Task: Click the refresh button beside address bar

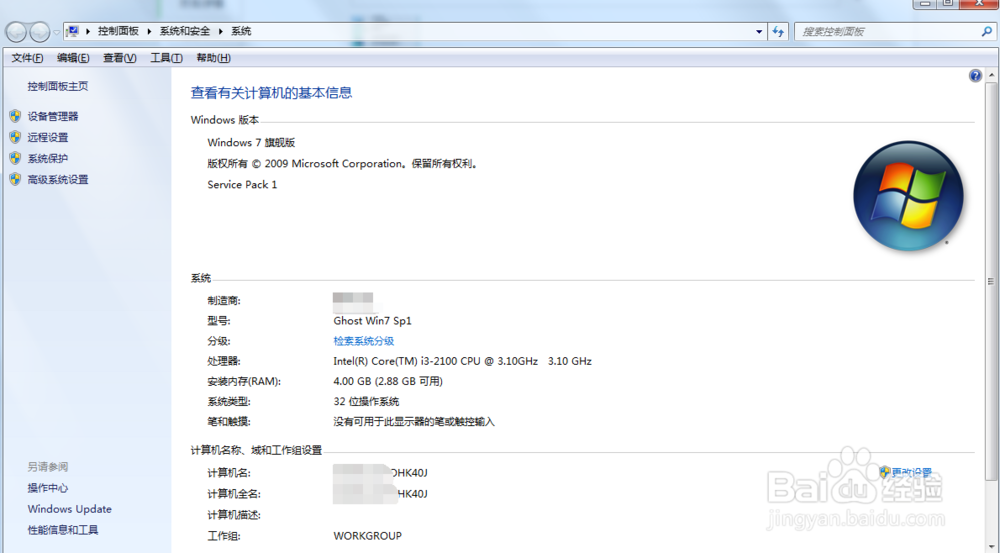Action: point(778,31)
